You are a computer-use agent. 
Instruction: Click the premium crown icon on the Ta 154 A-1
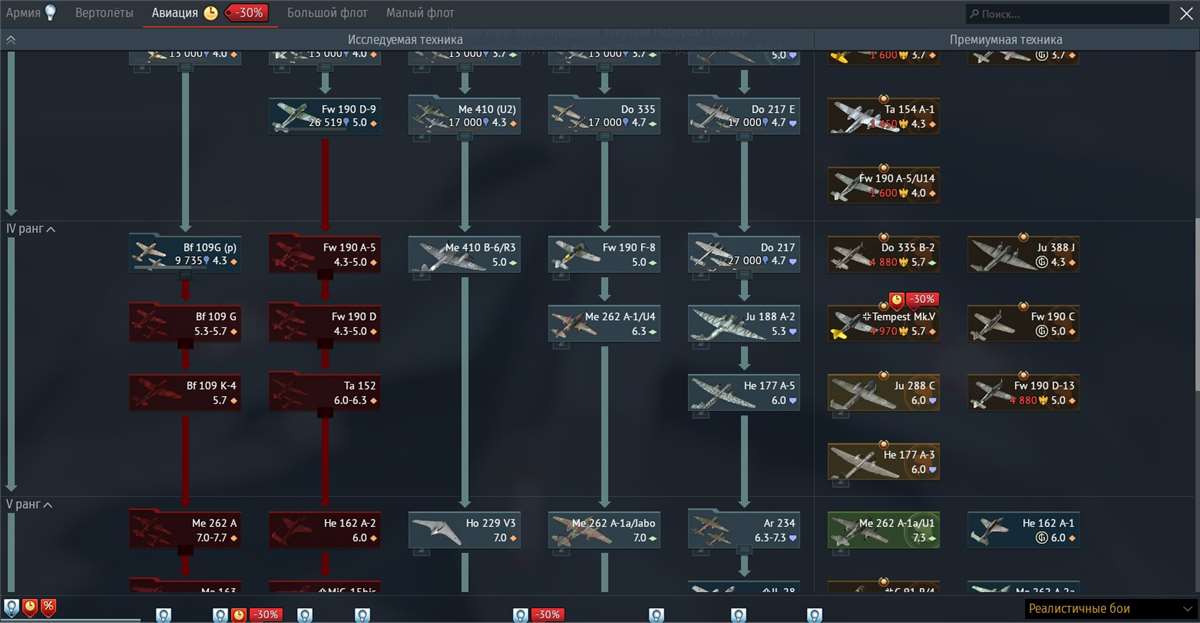[x=902, y=124]
